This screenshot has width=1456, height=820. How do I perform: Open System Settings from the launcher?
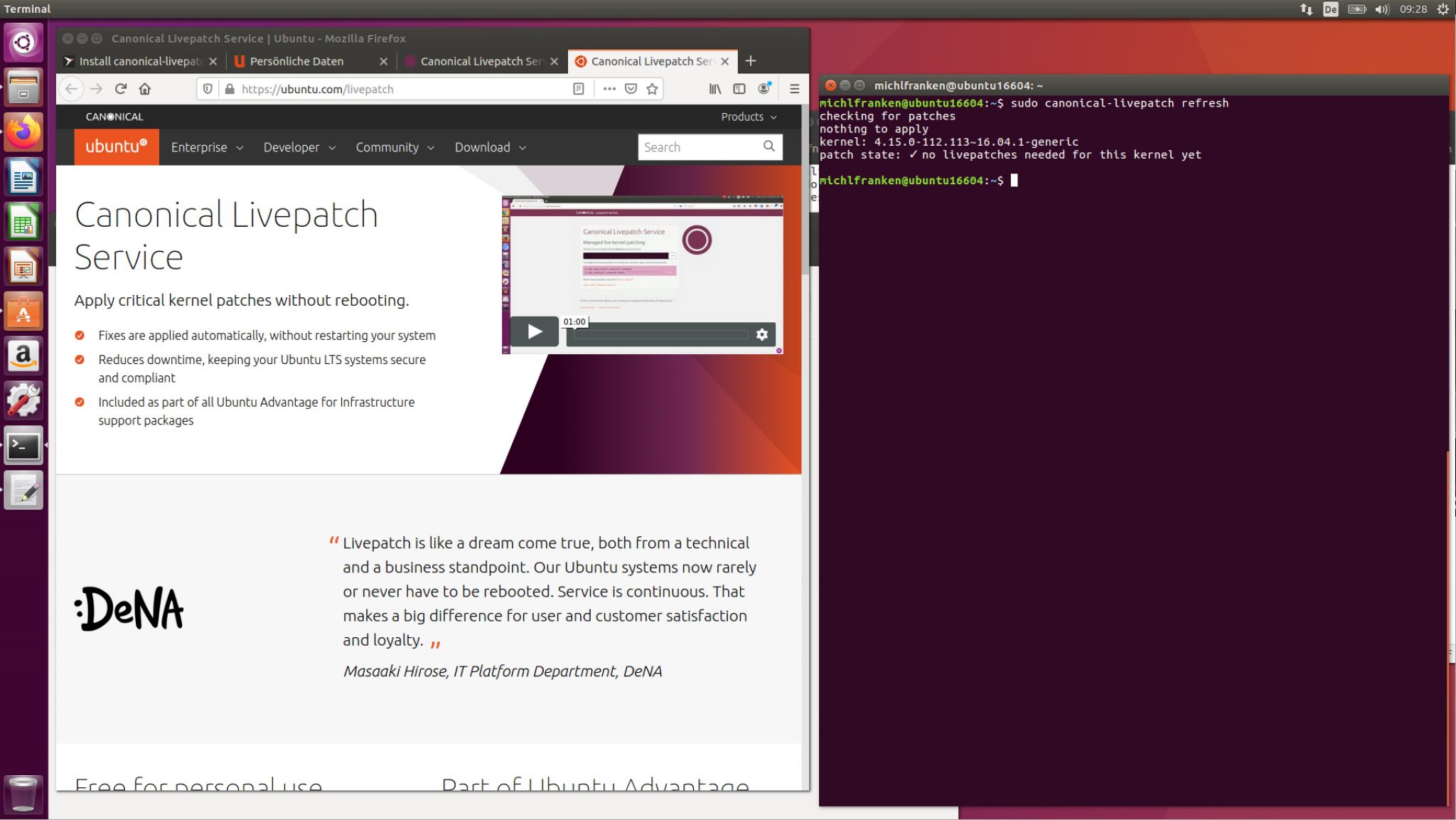23,400
